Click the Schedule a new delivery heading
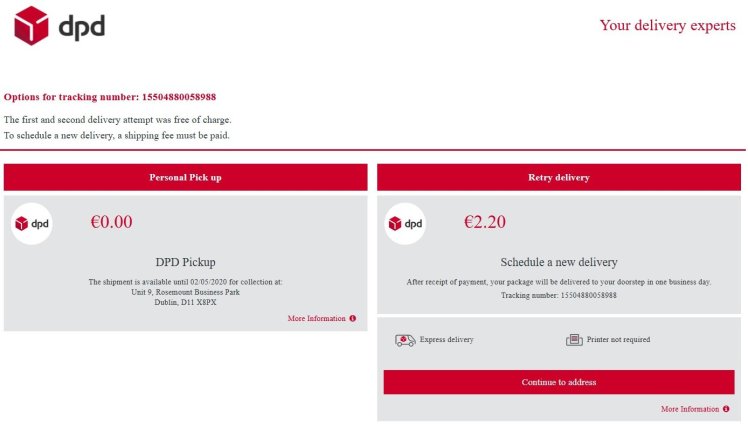This screenshot has width=748, height=432. point(558,262)
